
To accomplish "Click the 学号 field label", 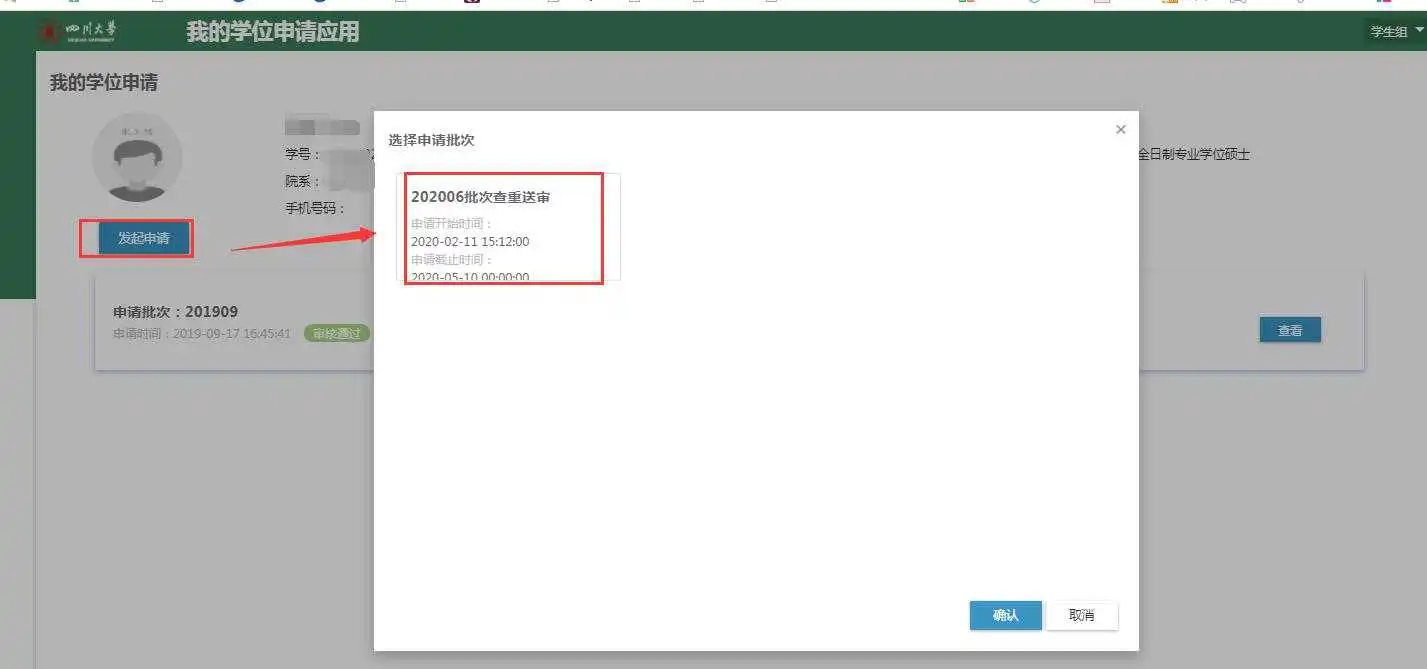I will (302, 155).
